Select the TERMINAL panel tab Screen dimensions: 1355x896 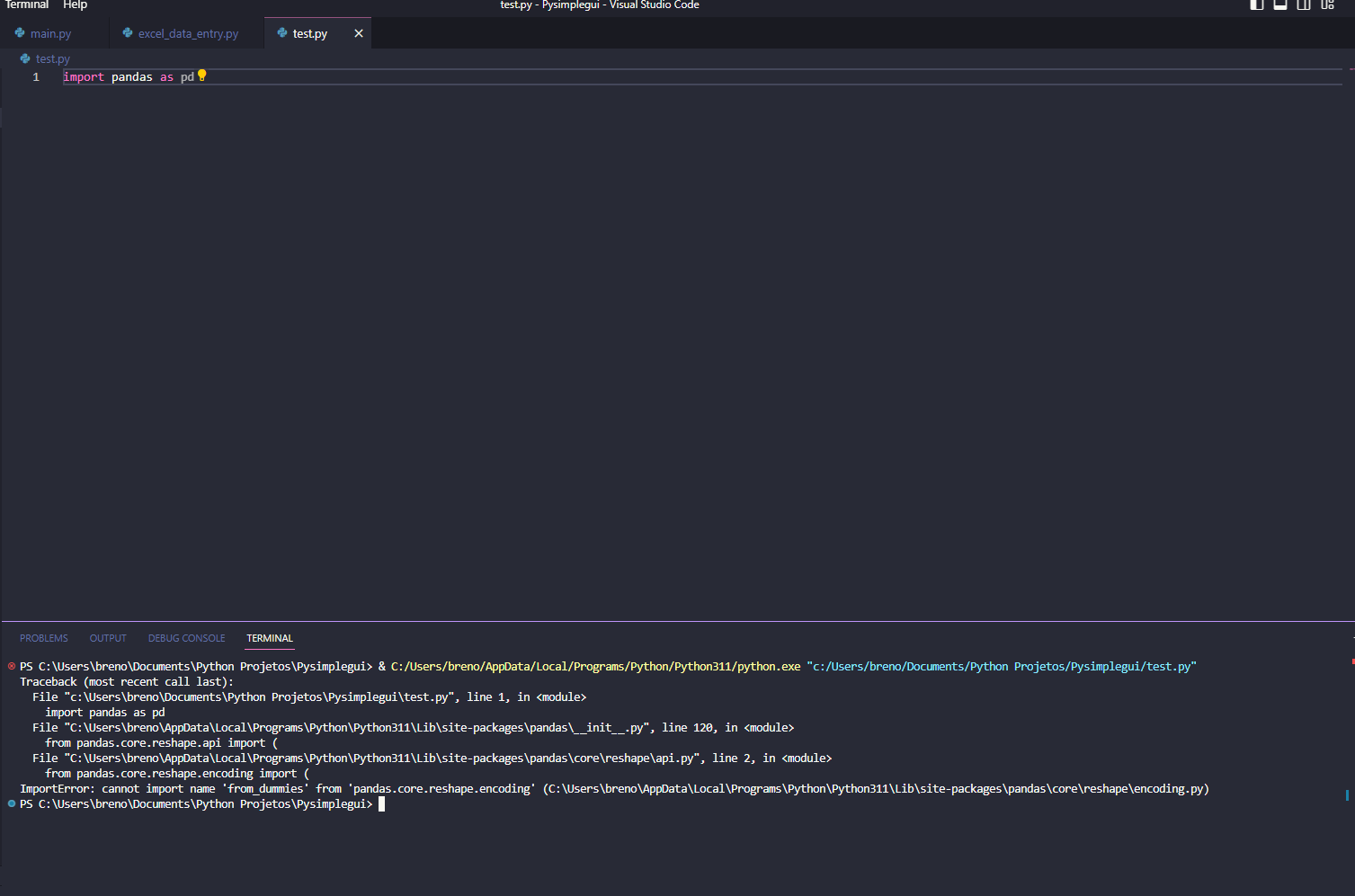pyautogui.click(x=270, y=638)
